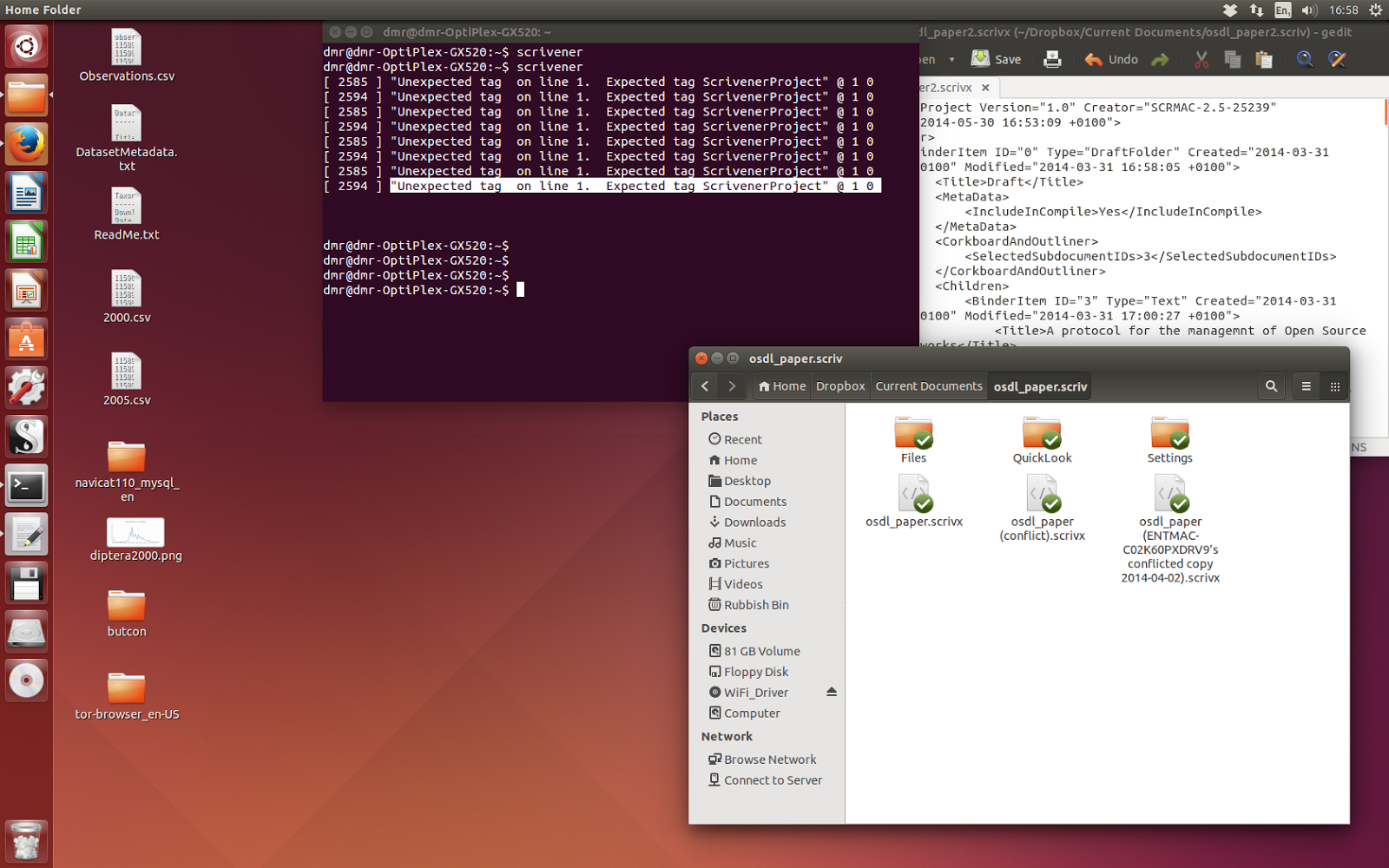1389x868 pixels.
Task: Click the green Redo arrow in gedit
Action: [1160, 59]
